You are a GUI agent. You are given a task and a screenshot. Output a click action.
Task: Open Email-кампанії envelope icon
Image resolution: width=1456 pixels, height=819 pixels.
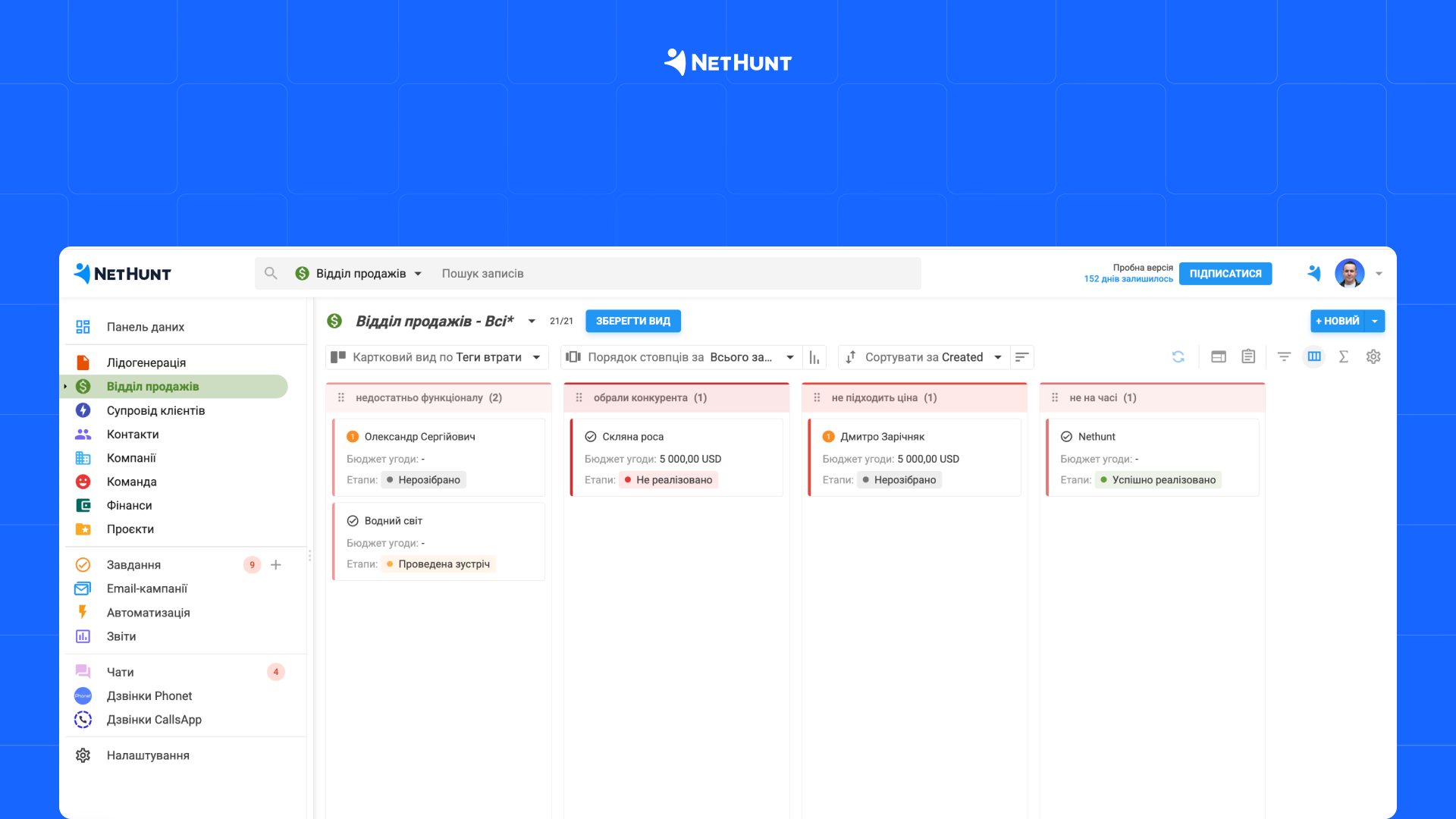tap(83, 588)
